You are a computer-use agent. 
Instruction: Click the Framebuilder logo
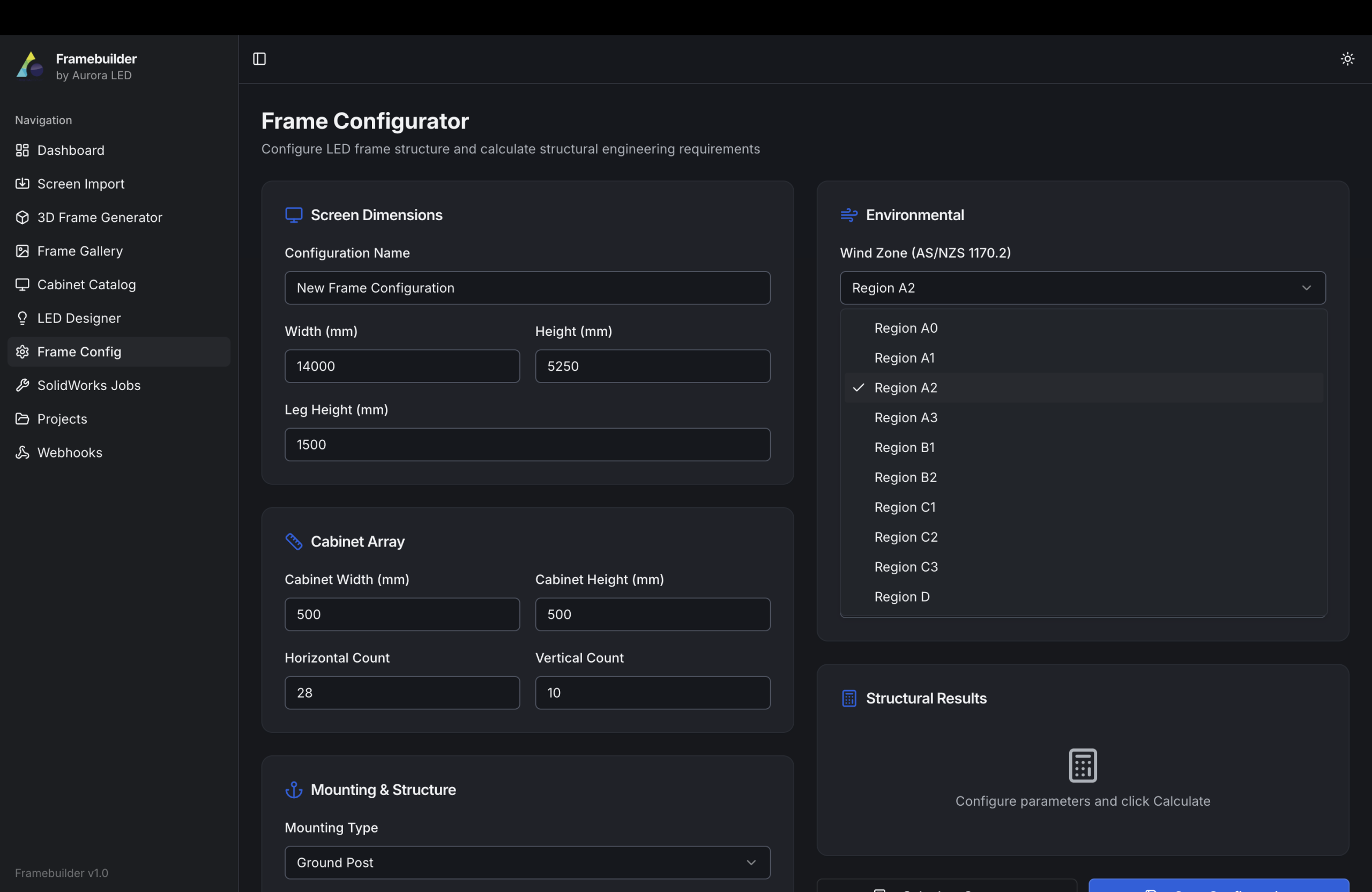tap(29, 65)
